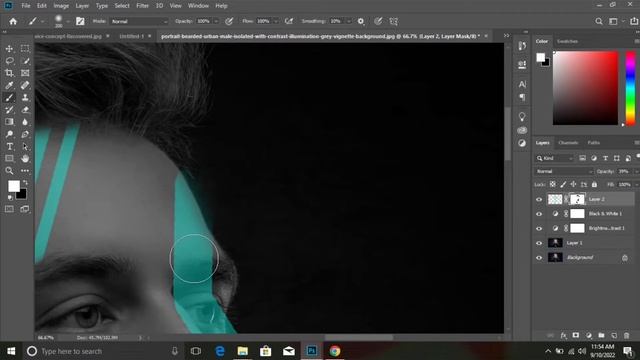This screenshot has width=640, height=360.
Task: Open the workspace switcher icon
Action: point(613,21)
